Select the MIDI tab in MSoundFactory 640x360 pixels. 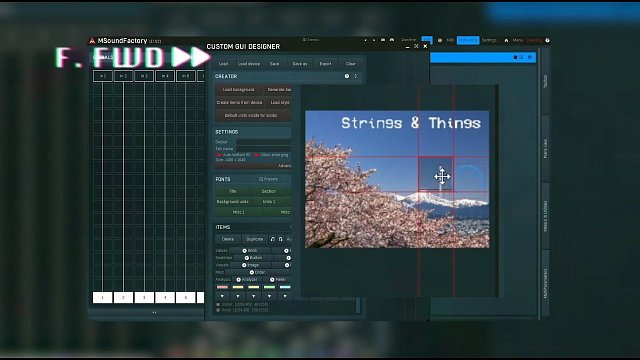point(450,40)
